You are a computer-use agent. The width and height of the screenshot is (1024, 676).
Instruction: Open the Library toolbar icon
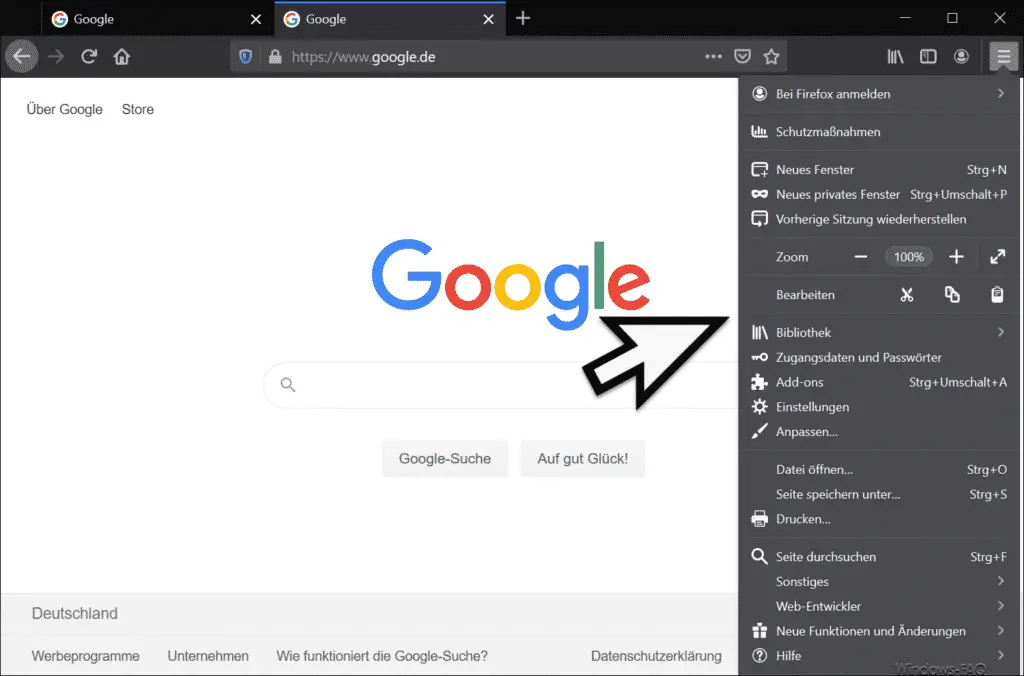[x=895, y=57]
